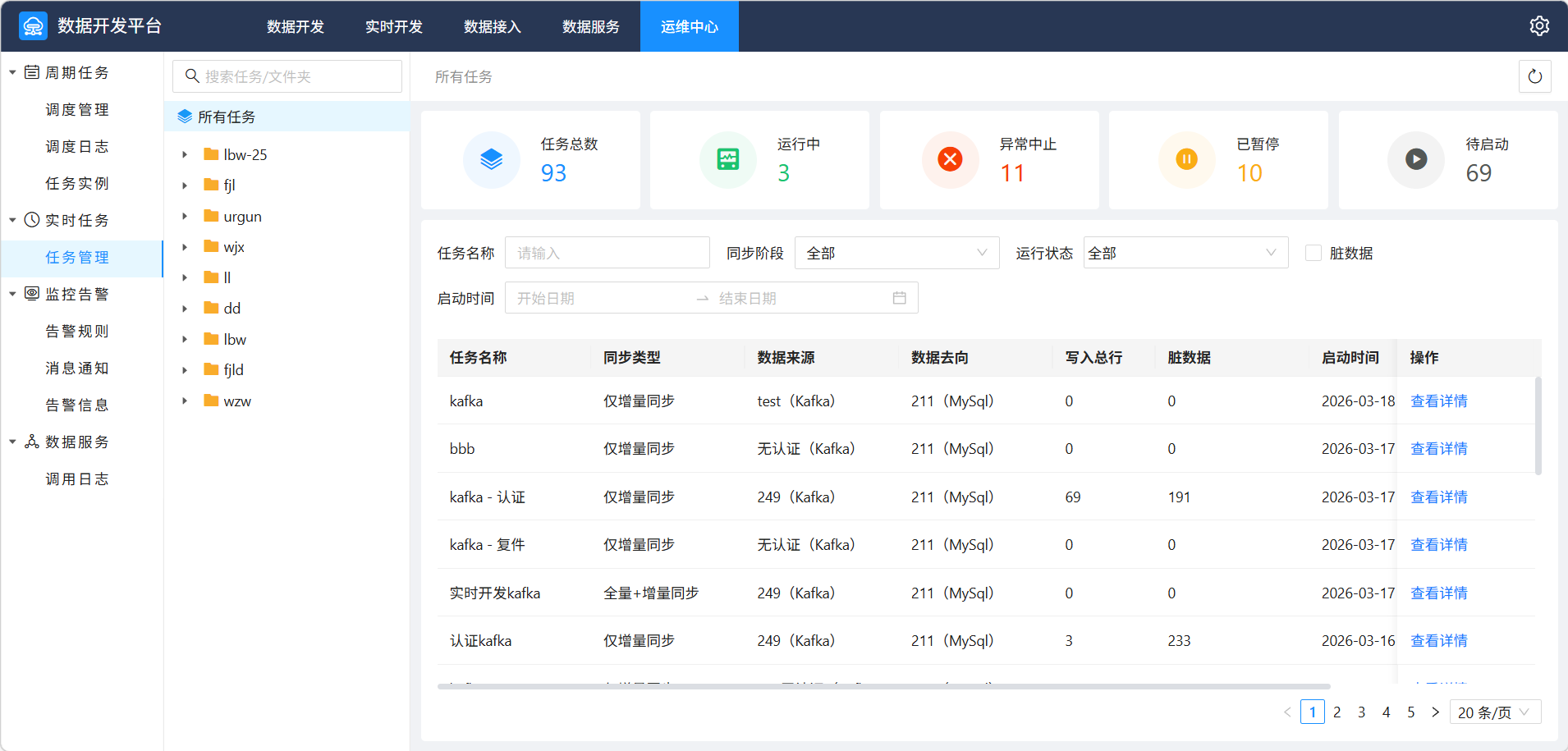Click 查看详情 for the bbb task
This screenshot has height=751, width=1568.
point(1438,449)
